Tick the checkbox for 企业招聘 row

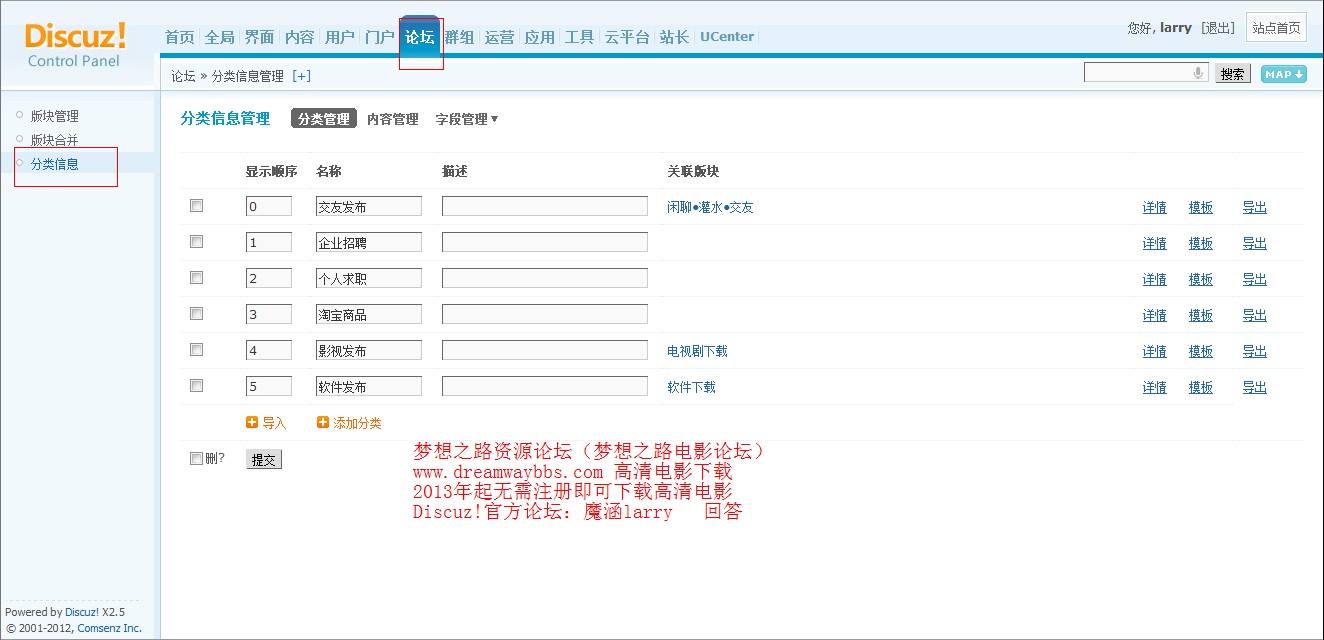[x=196, y=242]
